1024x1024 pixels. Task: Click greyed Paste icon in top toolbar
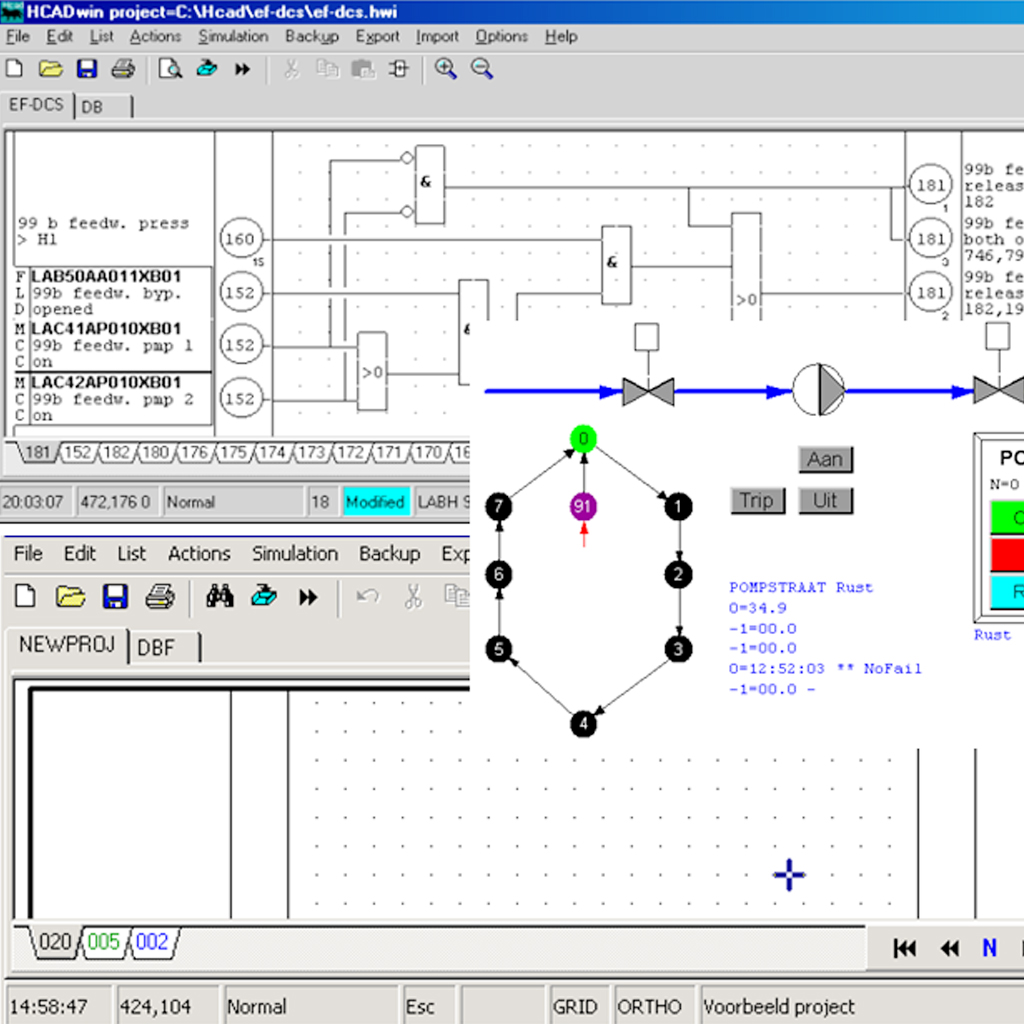click(363, 69)
